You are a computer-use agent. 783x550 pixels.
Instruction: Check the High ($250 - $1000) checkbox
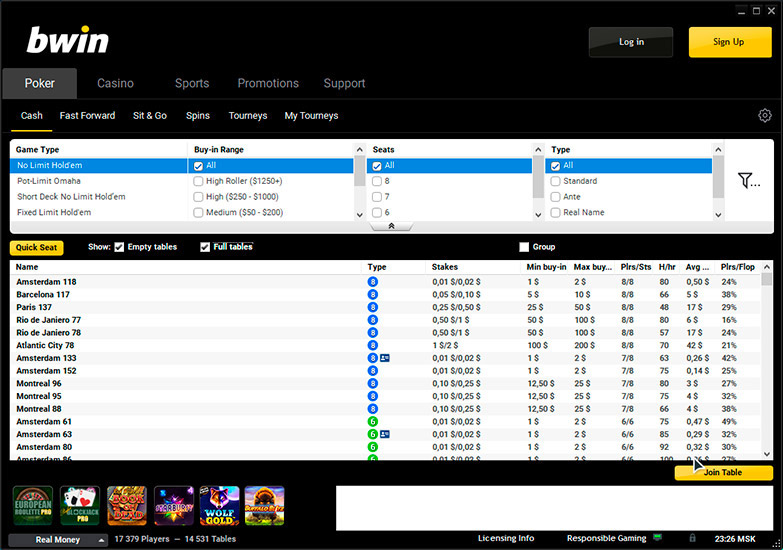[198, 197]
